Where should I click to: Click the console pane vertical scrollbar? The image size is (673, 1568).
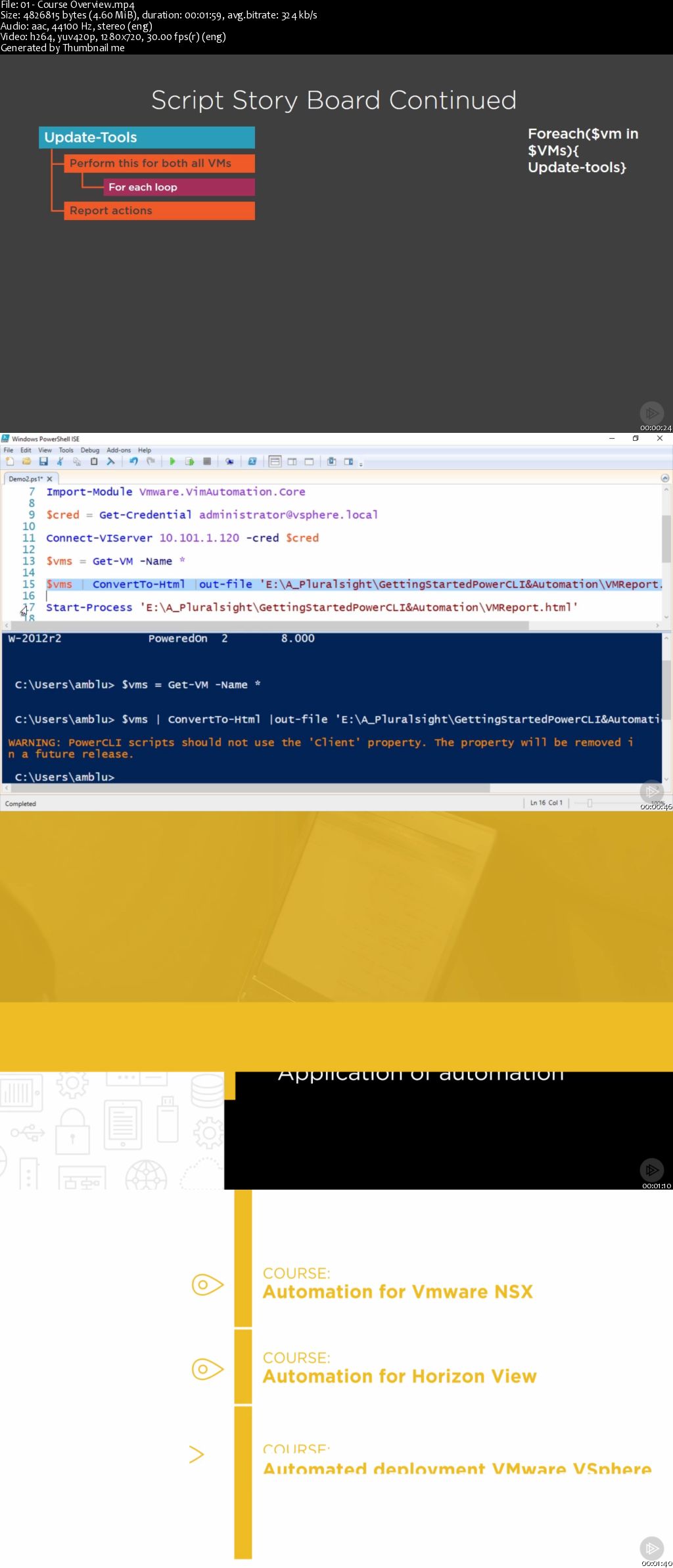coord(666,690)
